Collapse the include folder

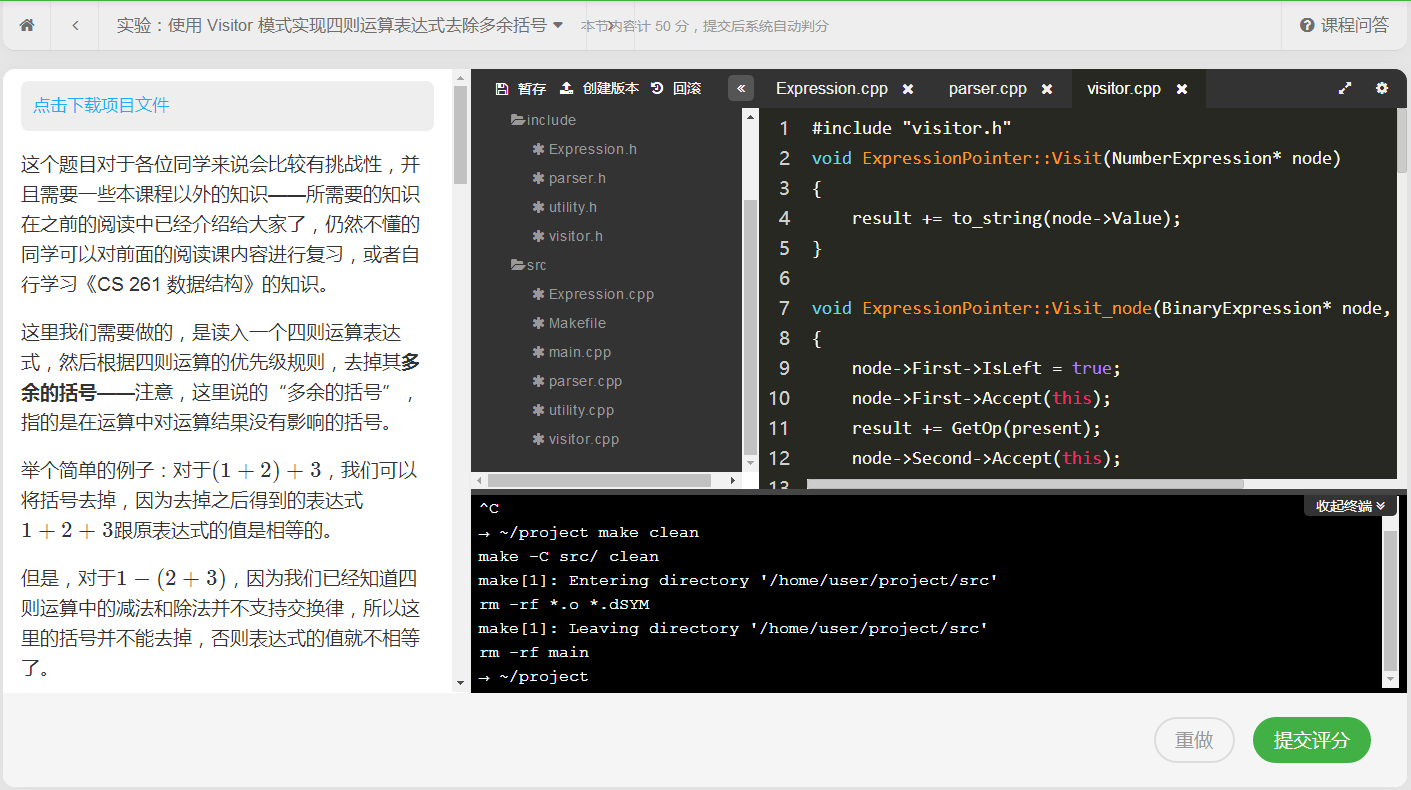[x=543, y=120]
